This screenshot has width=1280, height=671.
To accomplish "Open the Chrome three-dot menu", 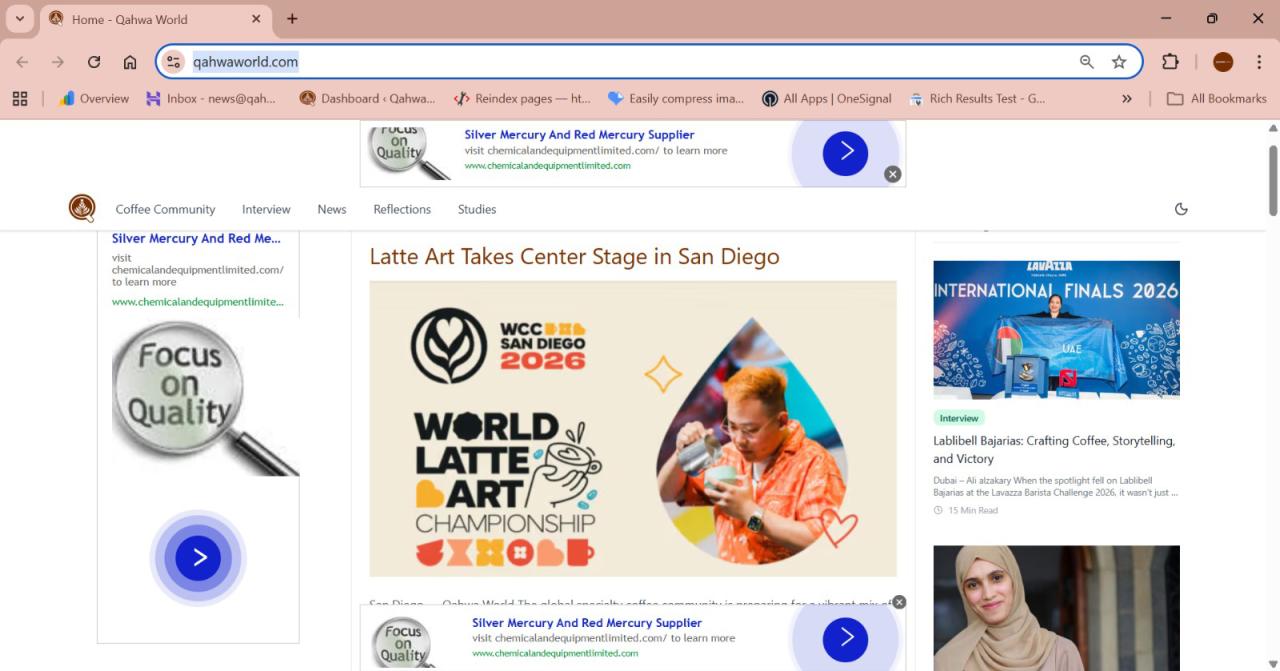I will (1259, 62).
